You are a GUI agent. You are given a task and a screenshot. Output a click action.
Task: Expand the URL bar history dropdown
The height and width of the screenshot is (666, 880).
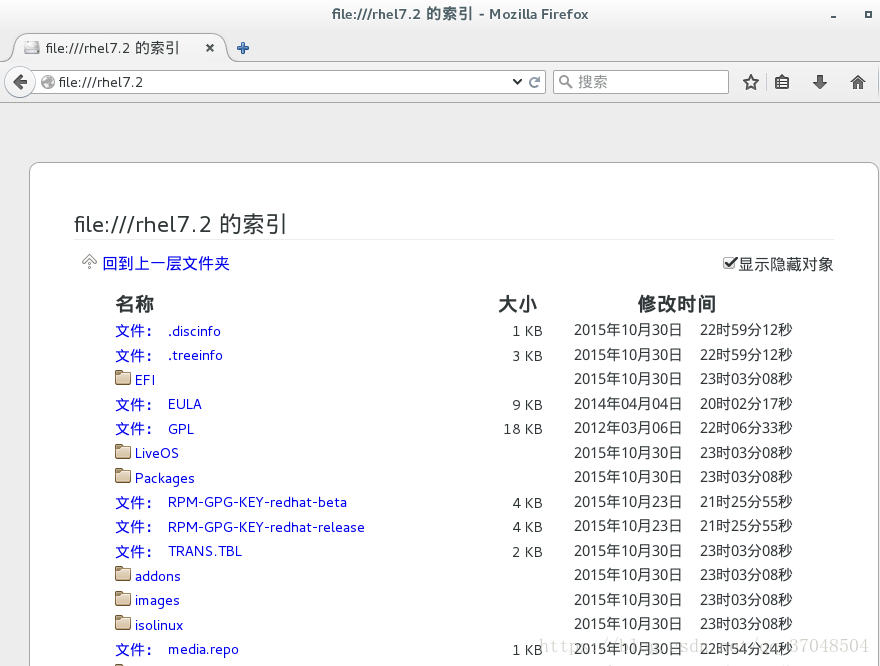click(517, 82)
